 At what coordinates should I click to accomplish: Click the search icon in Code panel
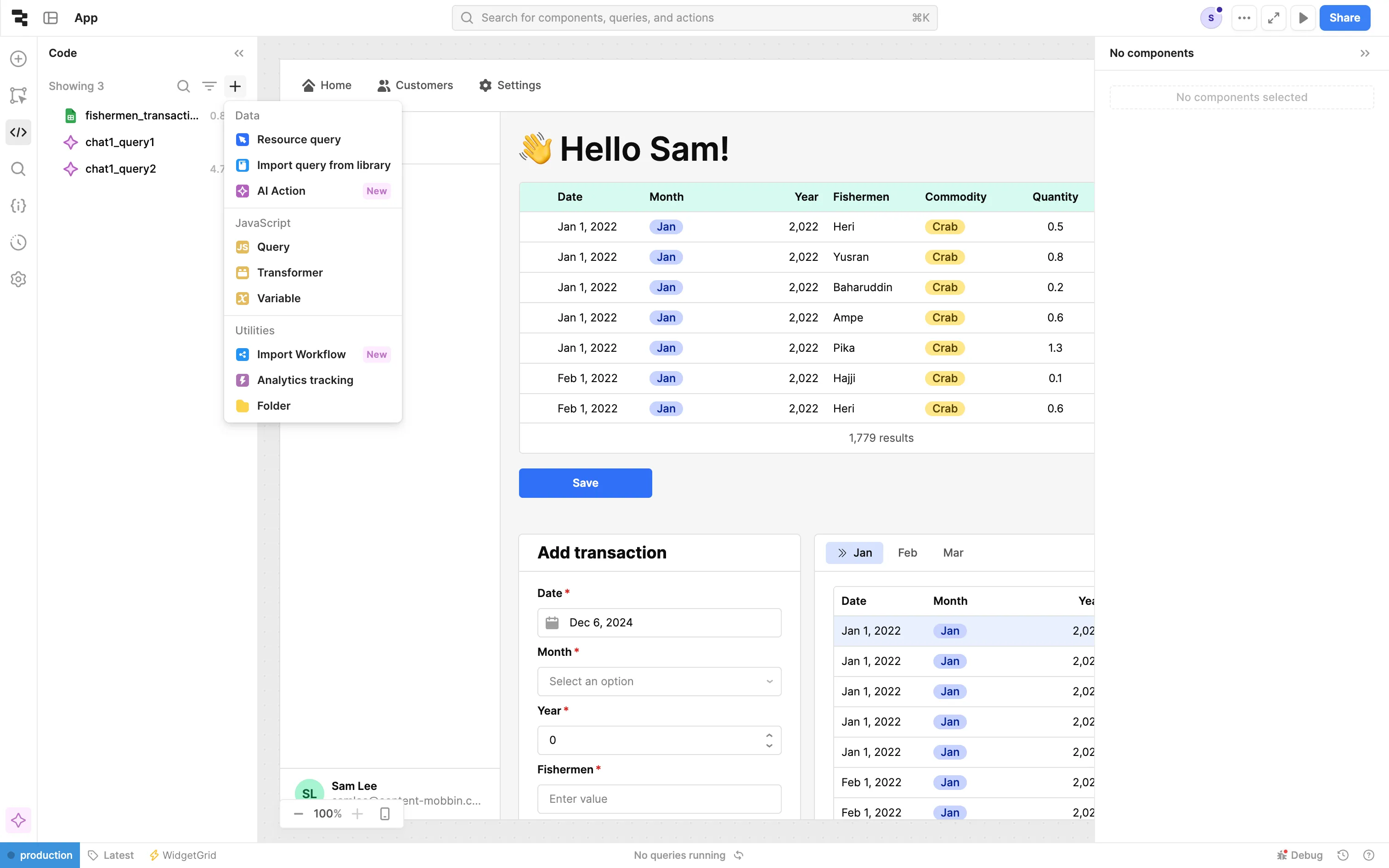coord(183,86)
